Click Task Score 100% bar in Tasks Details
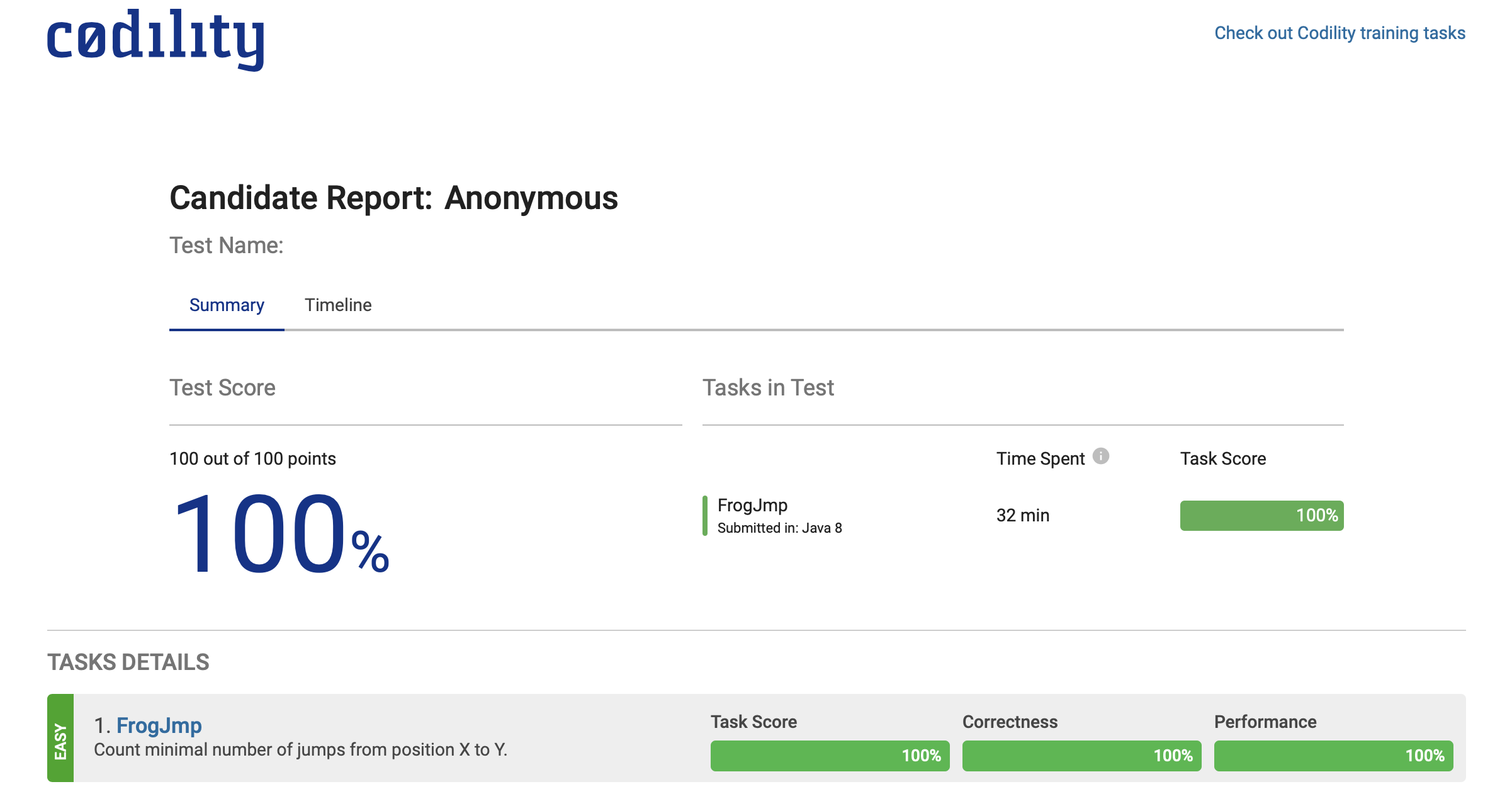The height and width of the screenshot is (806, 1512). click(x=830, y=756)
